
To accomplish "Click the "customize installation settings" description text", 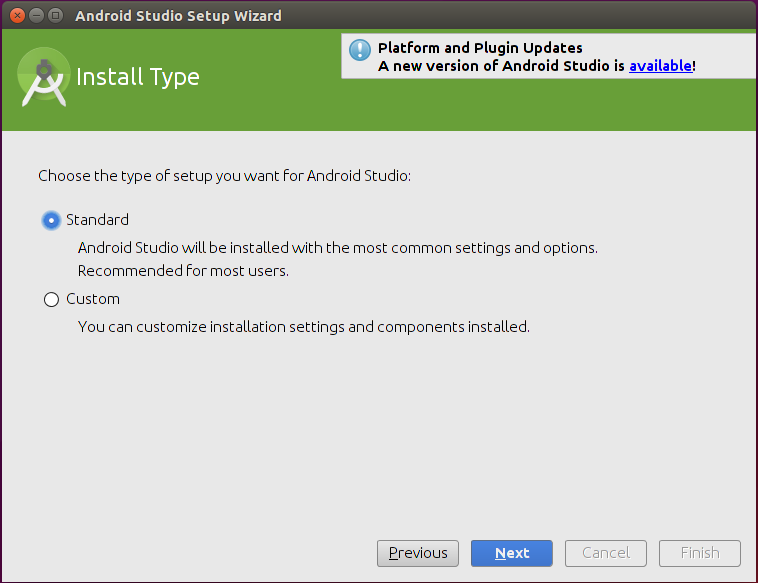I will pos(303,327).
